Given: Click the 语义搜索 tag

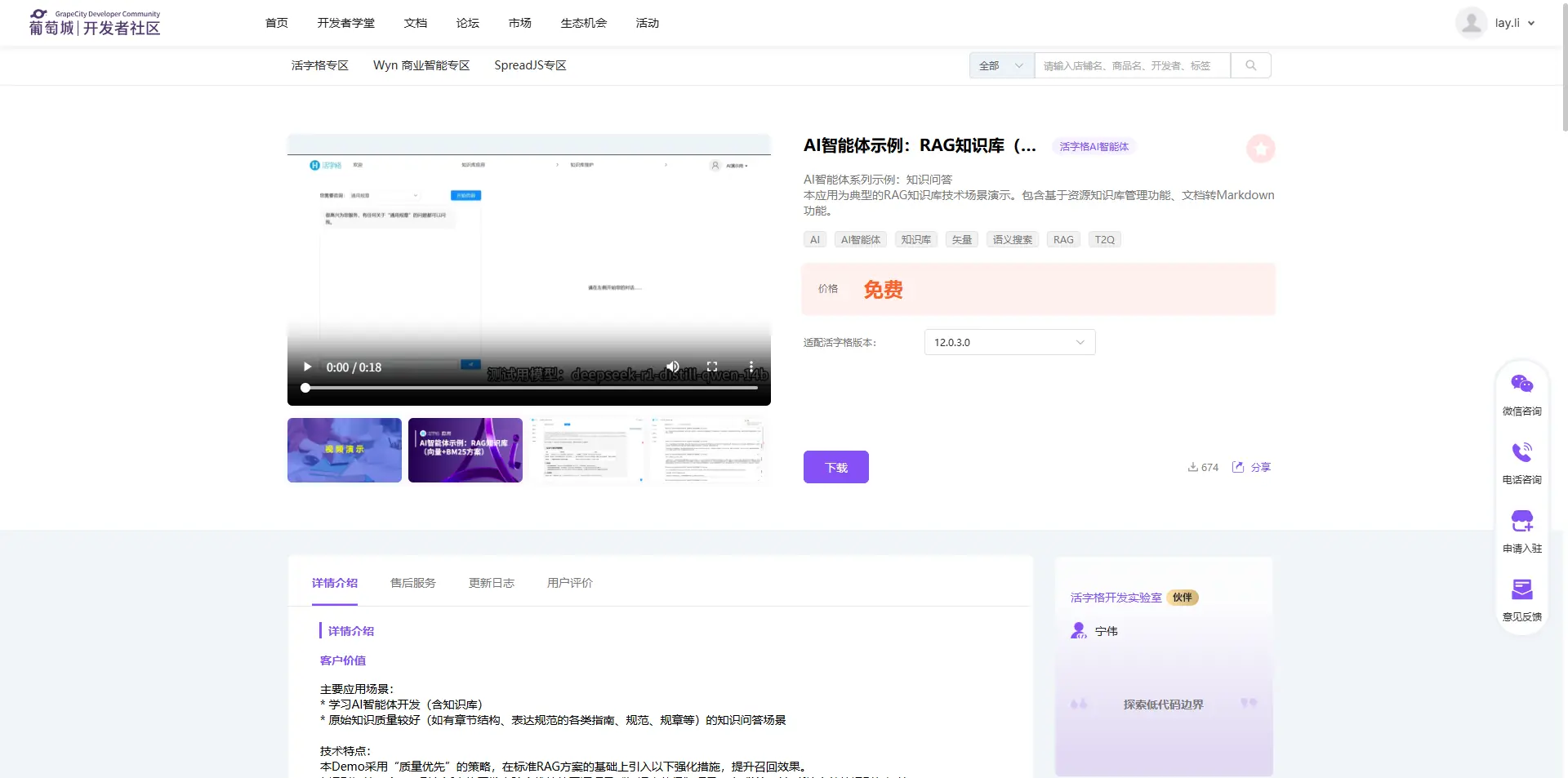Looking at the screenshot, I should [x=1013, y=239].
